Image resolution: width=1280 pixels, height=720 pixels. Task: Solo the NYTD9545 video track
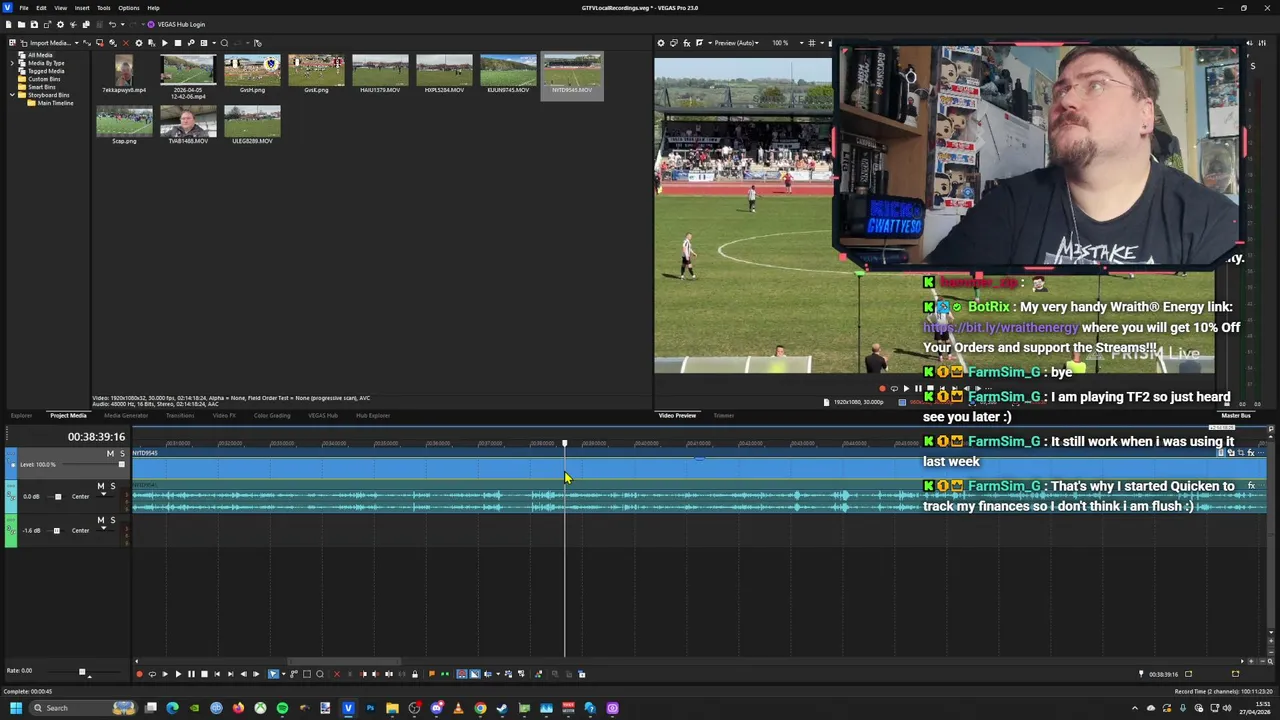(x=122, y=454)
